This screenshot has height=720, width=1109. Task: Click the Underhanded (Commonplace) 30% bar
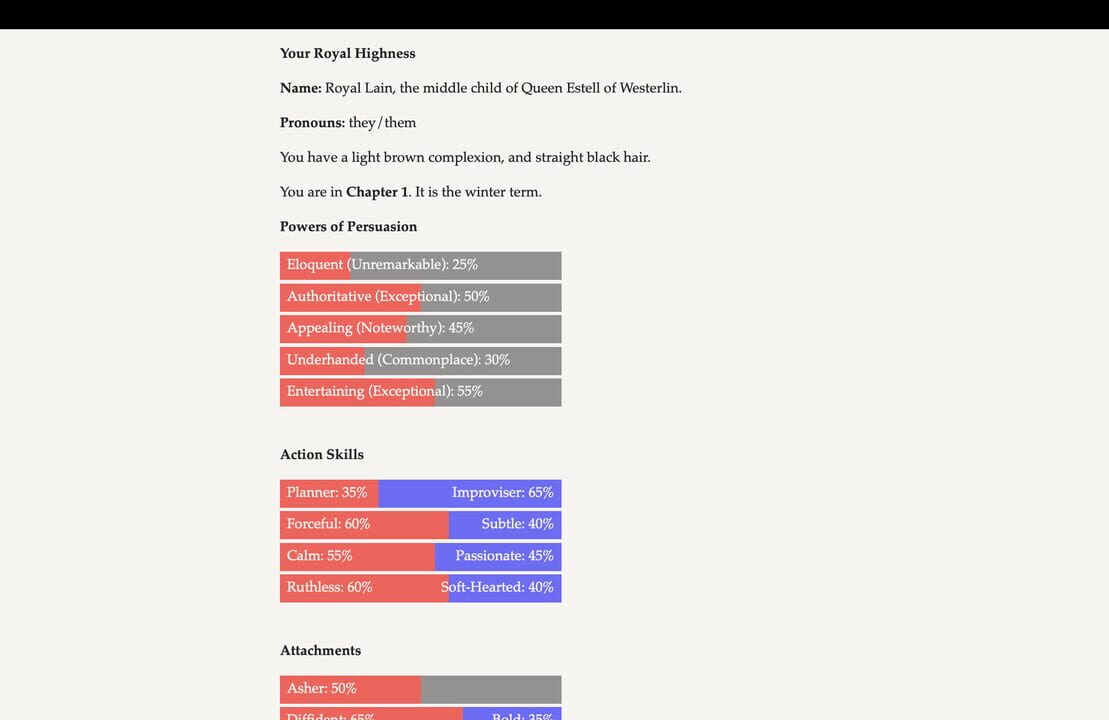point(420,360)
